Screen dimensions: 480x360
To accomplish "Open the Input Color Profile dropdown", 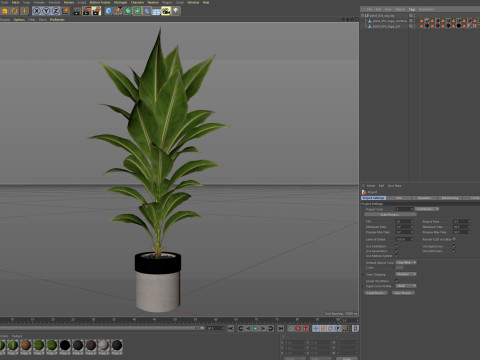I will (x=406, y=286).
